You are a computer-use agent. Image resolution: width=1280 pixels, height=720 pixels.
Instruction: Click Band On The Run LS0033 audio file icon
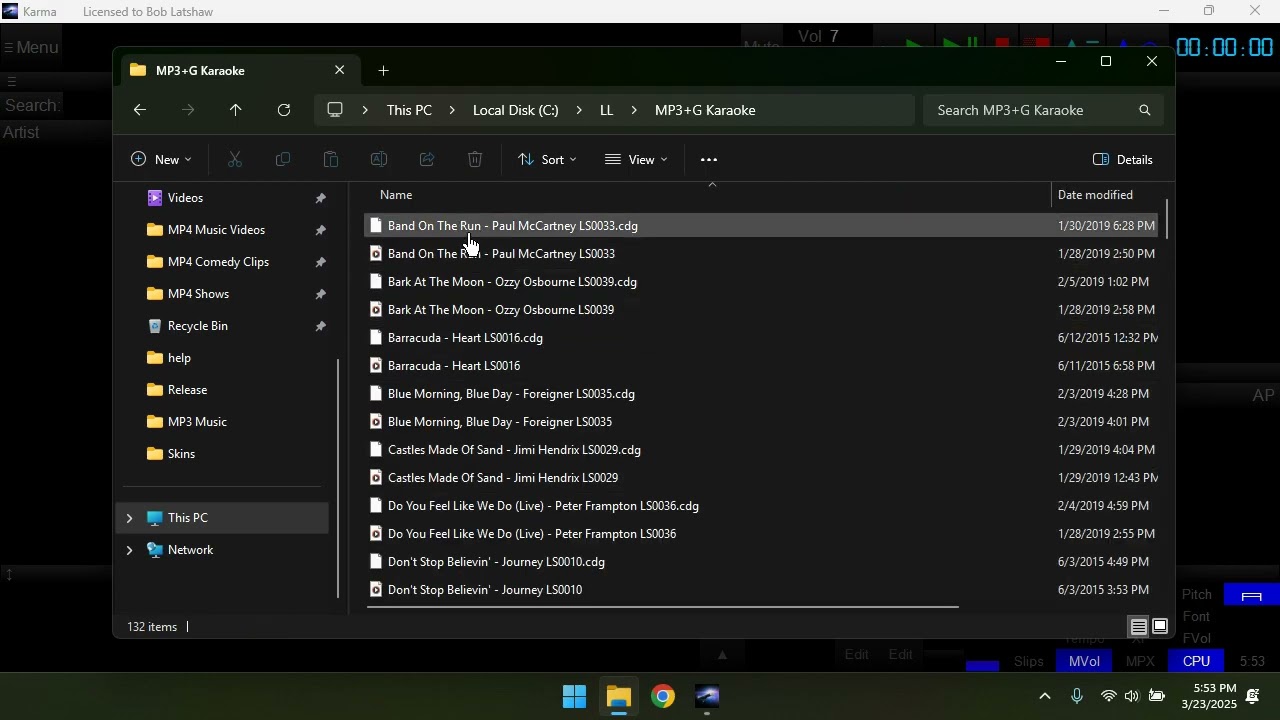coord(376,254)
